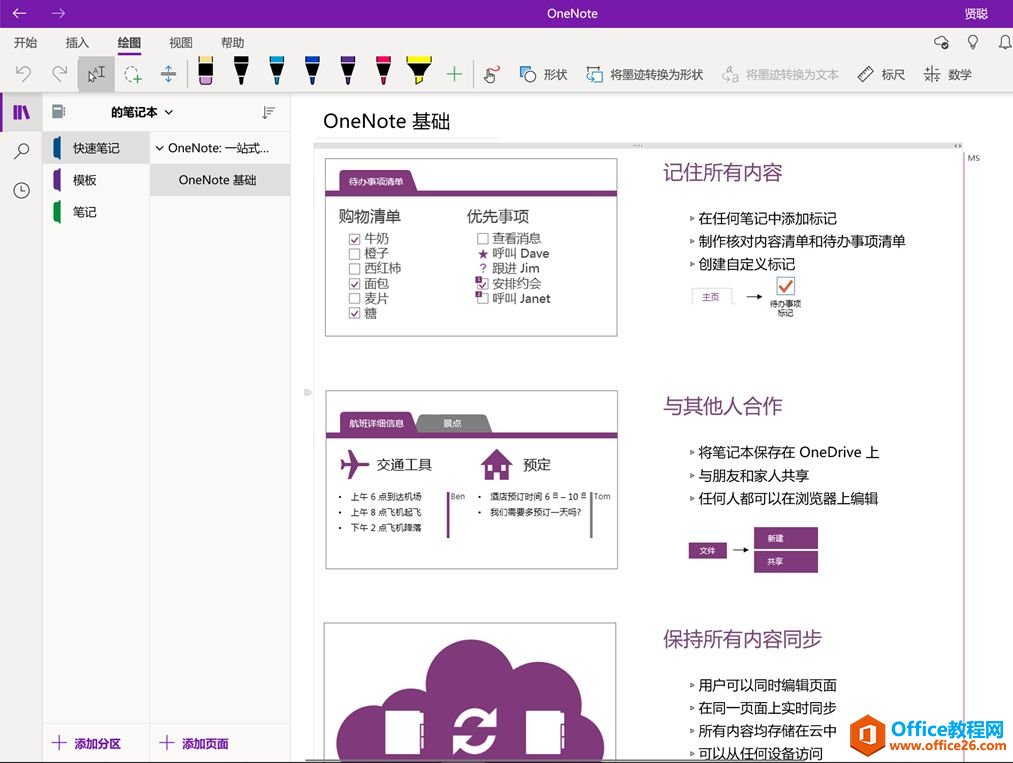The width and height of the screenshot is (1013, 763).
Task: Expand the 的笔记本 notebook dropdown
Action: 141,112
